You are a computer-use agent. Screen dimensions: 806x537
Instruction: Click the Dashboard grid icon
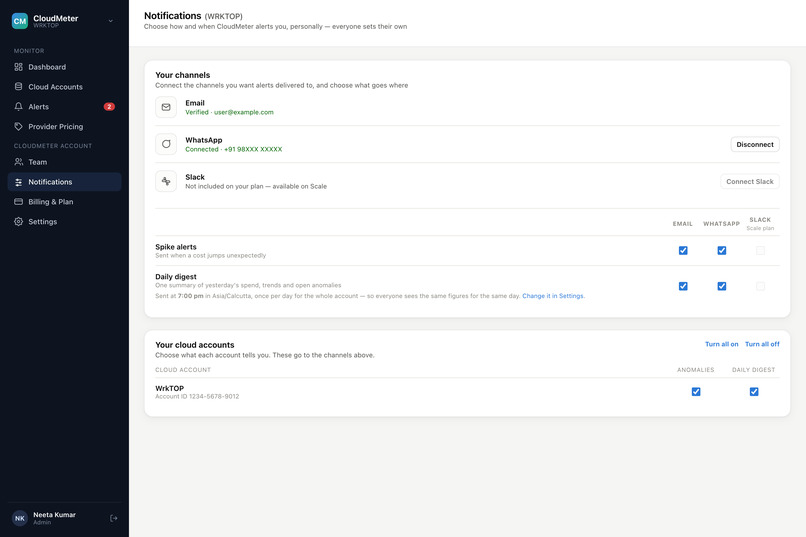(x=19, y=67)
